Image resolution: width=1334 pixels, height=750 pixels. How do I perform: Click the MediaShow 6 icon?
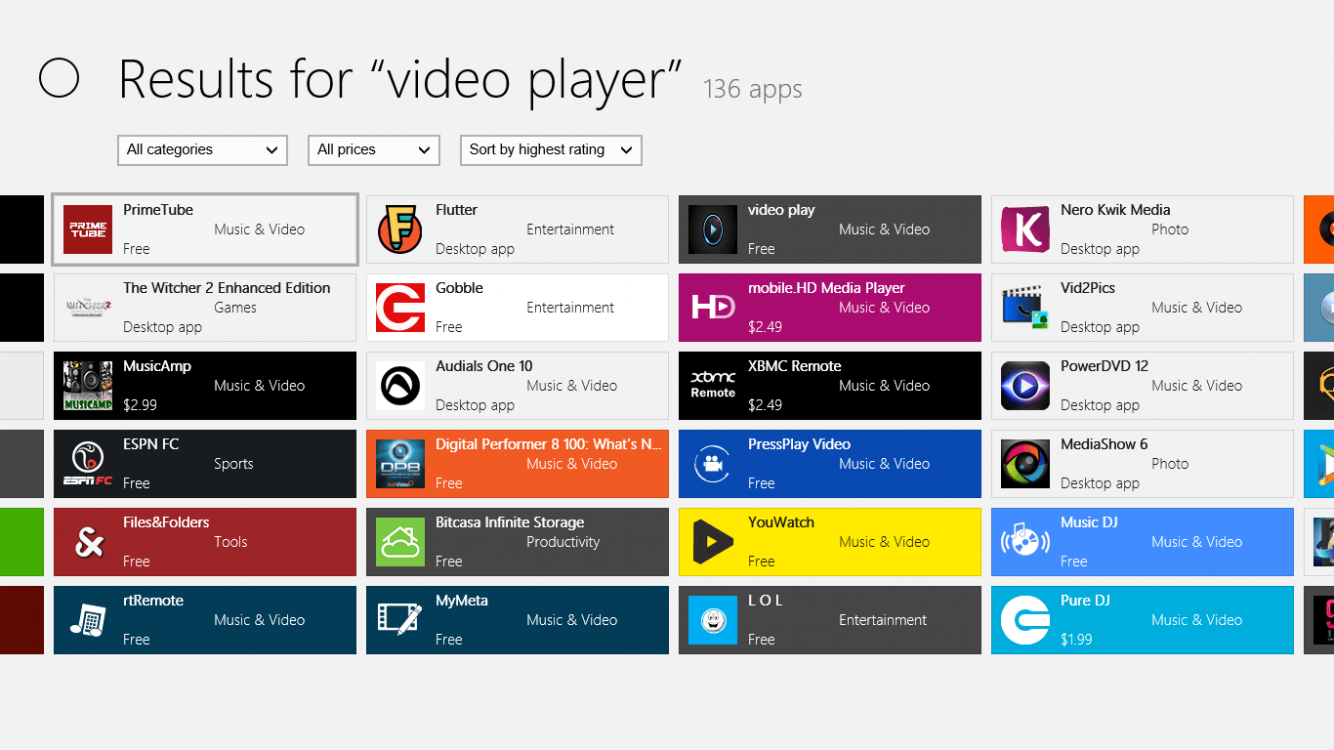(x=1025, y=464)
